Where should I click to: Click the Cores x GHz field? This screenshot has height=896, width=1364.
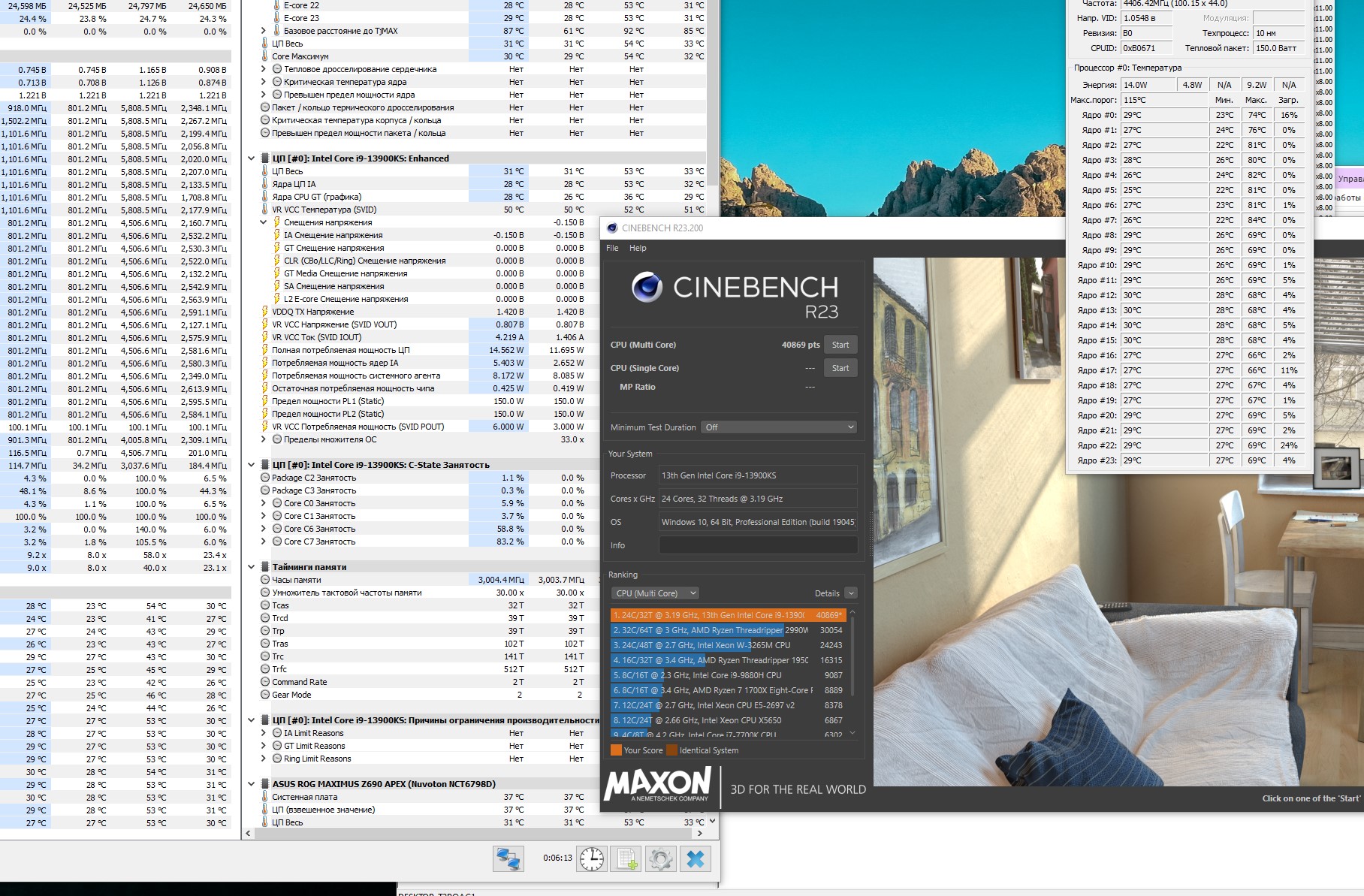(758, 499)
